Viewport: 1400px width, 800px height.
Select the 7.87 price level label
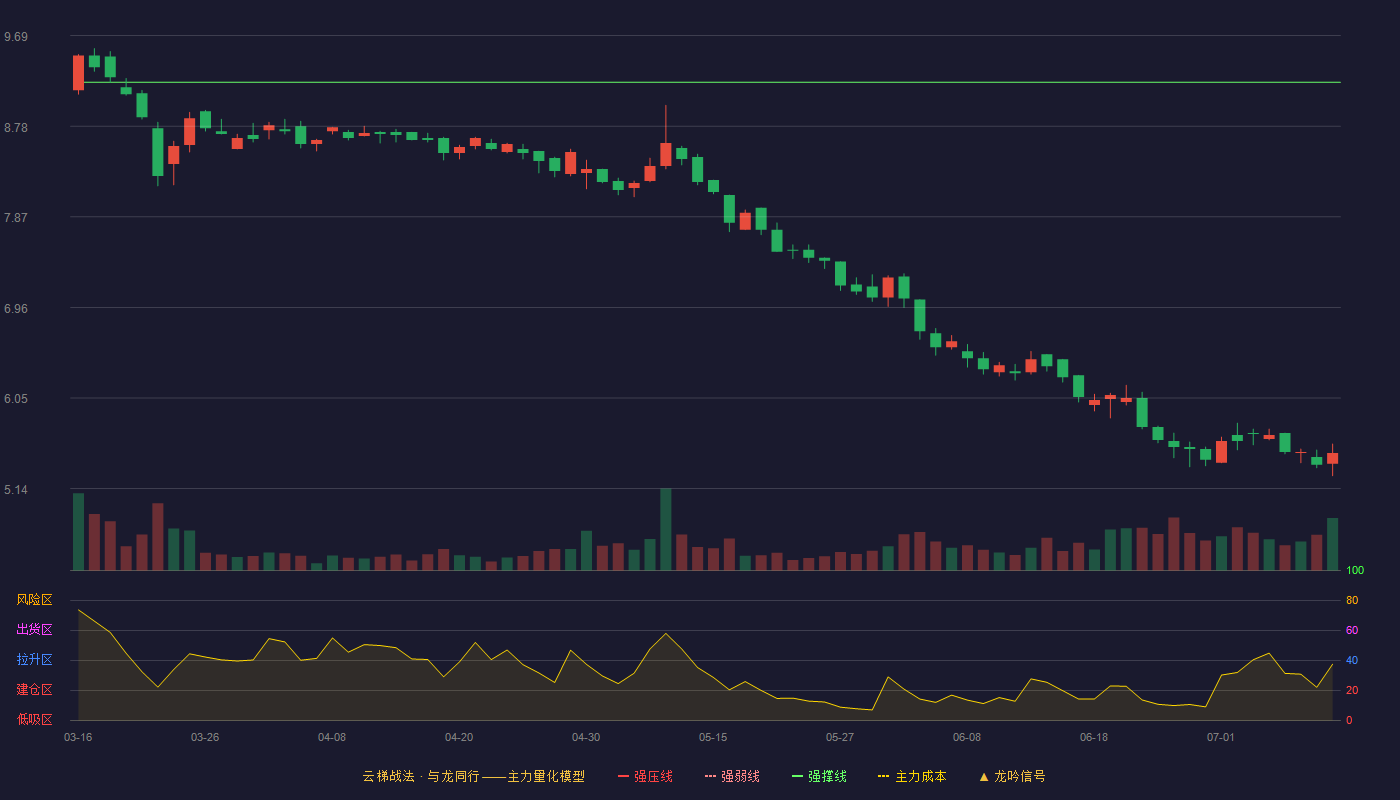16,218
